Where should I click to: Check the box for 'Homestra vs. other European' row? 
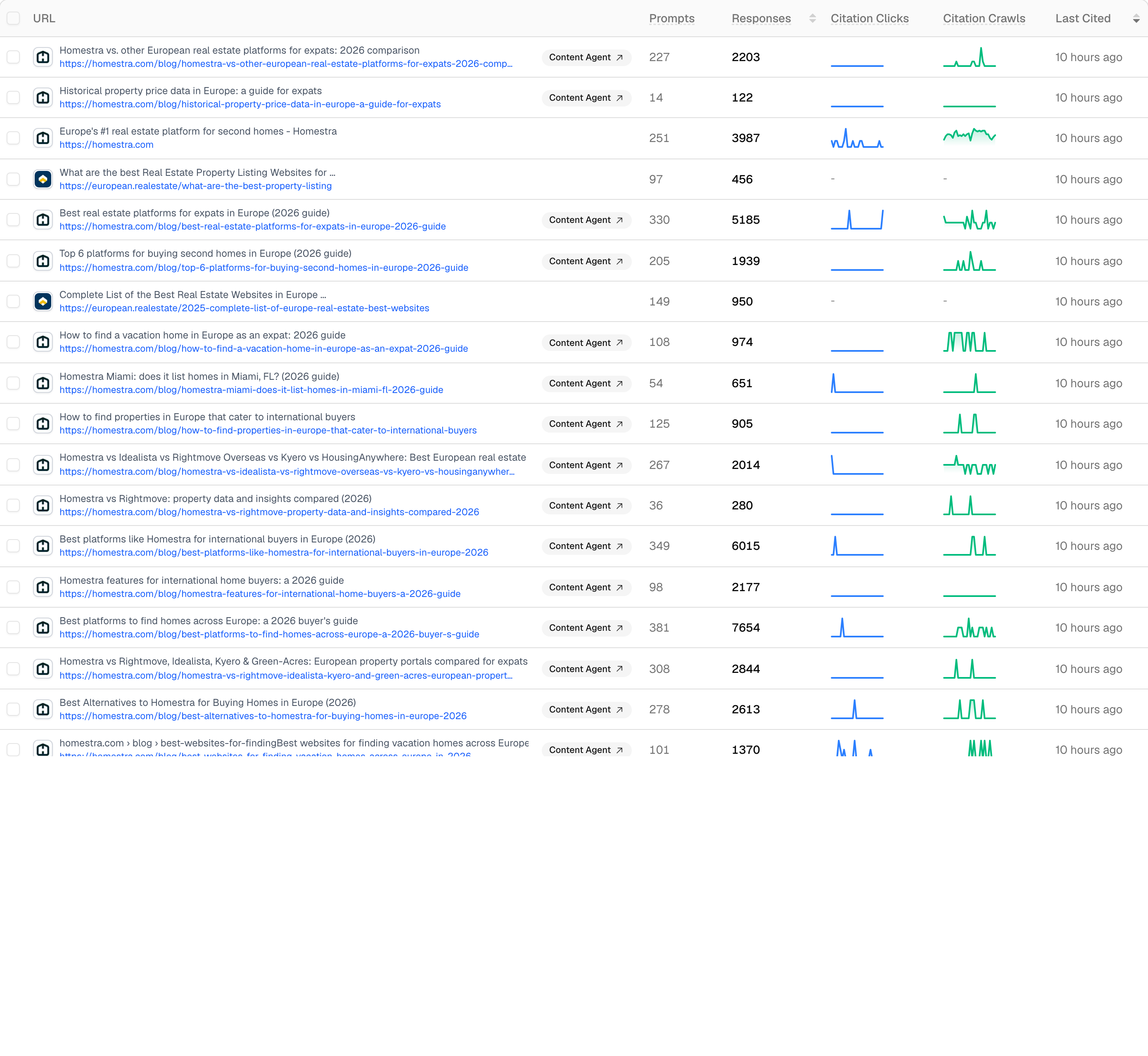pyautogui.click(x=14, y=57)
